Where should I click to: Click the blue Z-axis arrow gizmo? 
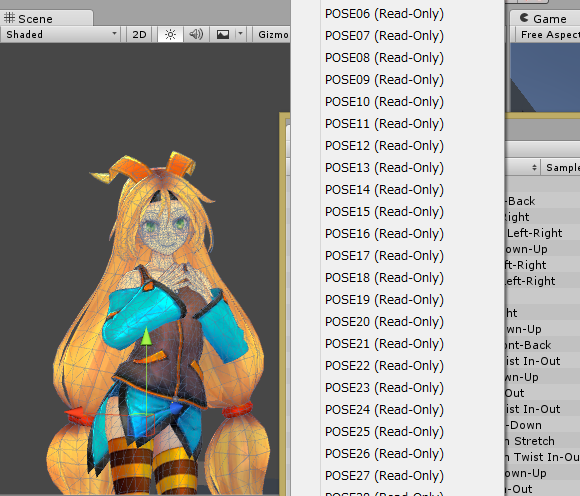(176, 408)
